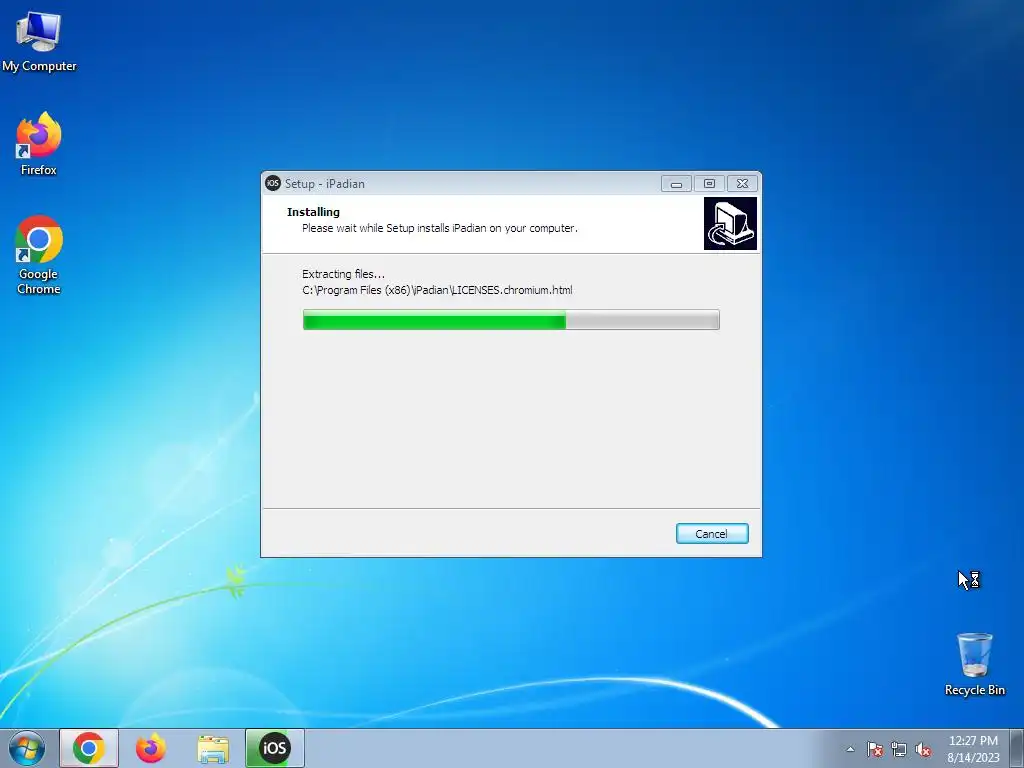Open Chrome from the taskbar
The height and width of the screenshot is (768, 1024).
[89, 748]
